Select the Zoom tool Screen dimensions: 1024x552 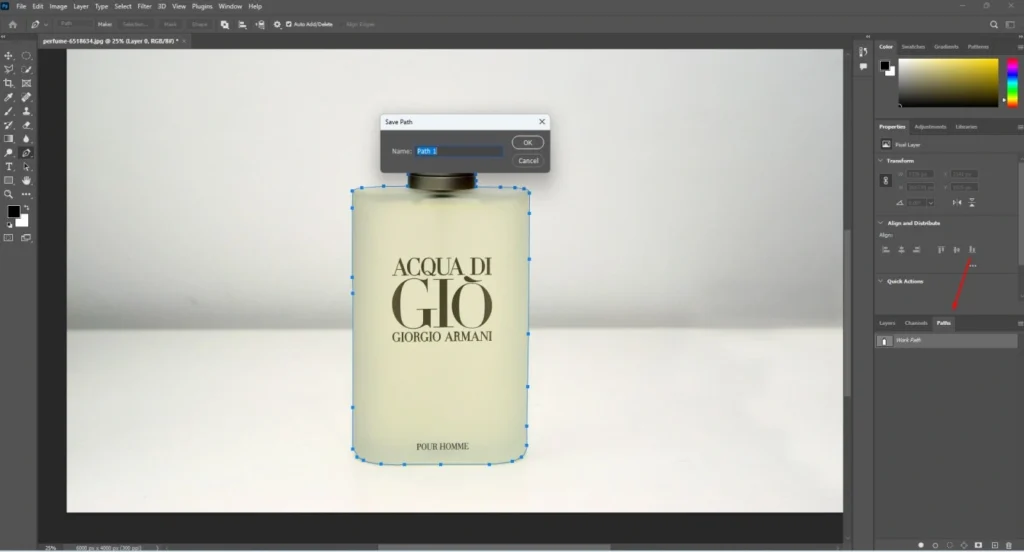click(8, 194)
